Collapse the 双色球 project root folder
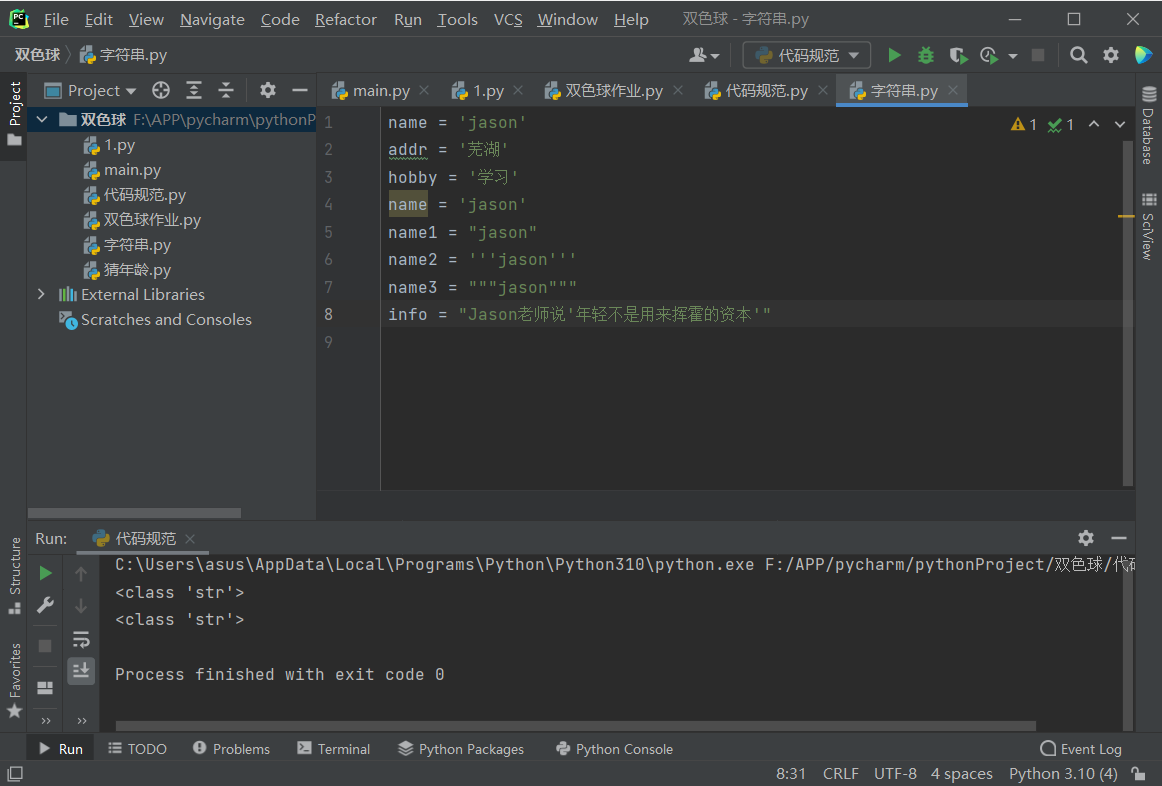Screen dimensions: 1162x786 (41, 120)
